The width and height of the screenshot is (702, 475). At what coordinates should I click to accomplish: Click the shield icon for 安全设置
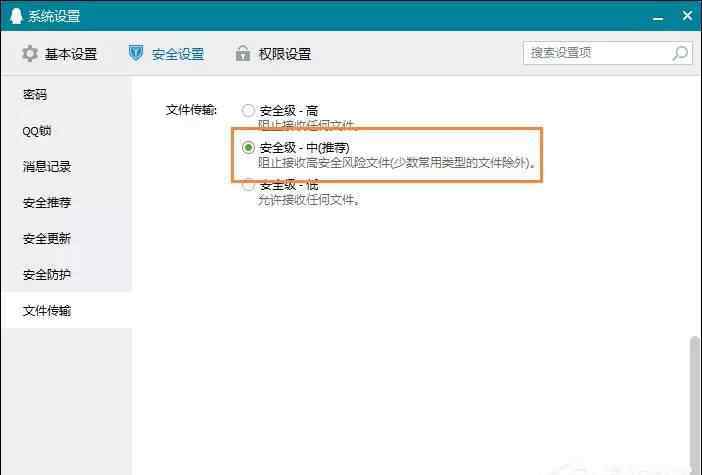coord(136,53)
